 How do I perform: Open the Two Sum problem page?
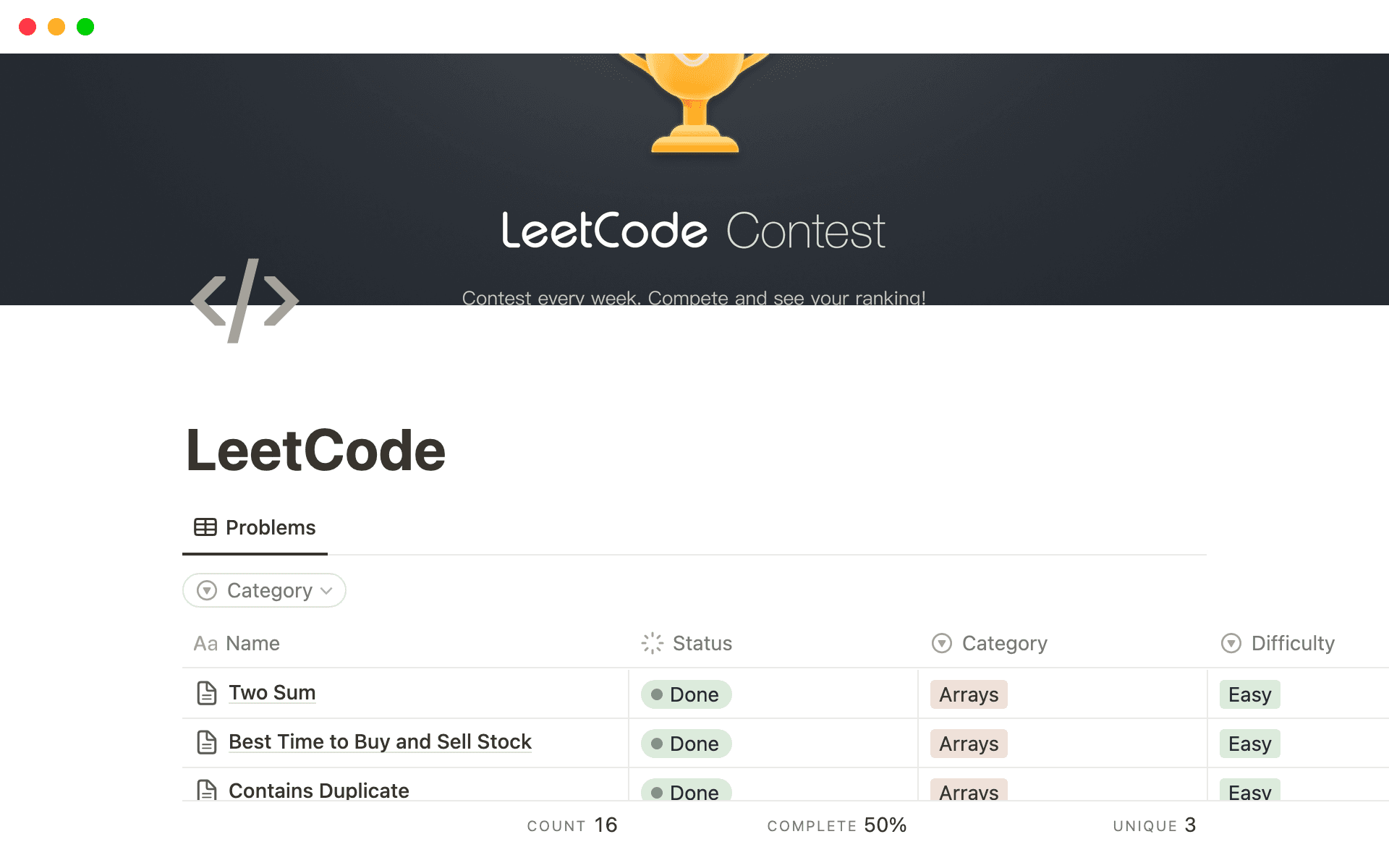tap(272, 692)
